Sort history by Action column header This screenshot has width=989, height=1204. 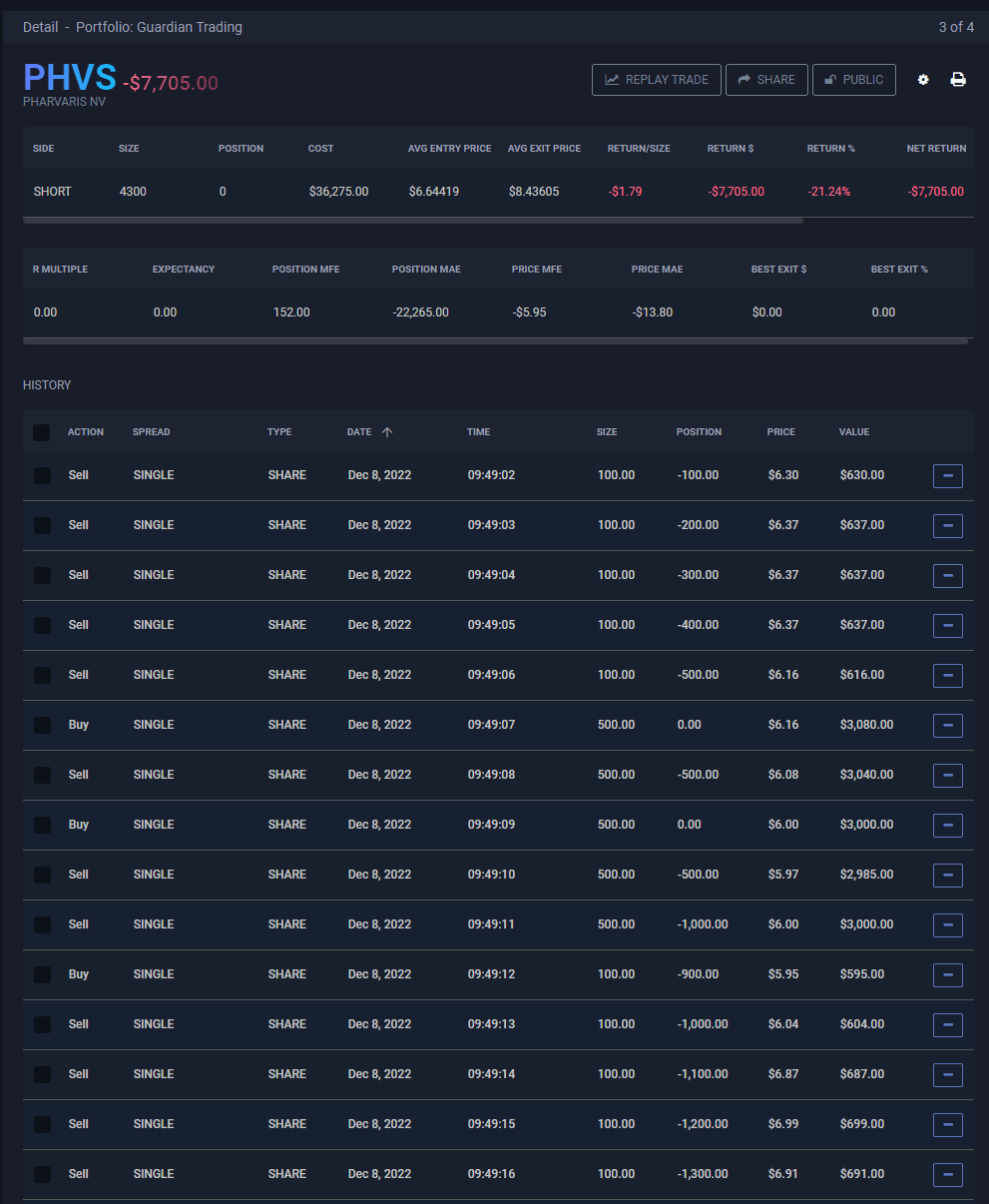click(x=86, y=432)
